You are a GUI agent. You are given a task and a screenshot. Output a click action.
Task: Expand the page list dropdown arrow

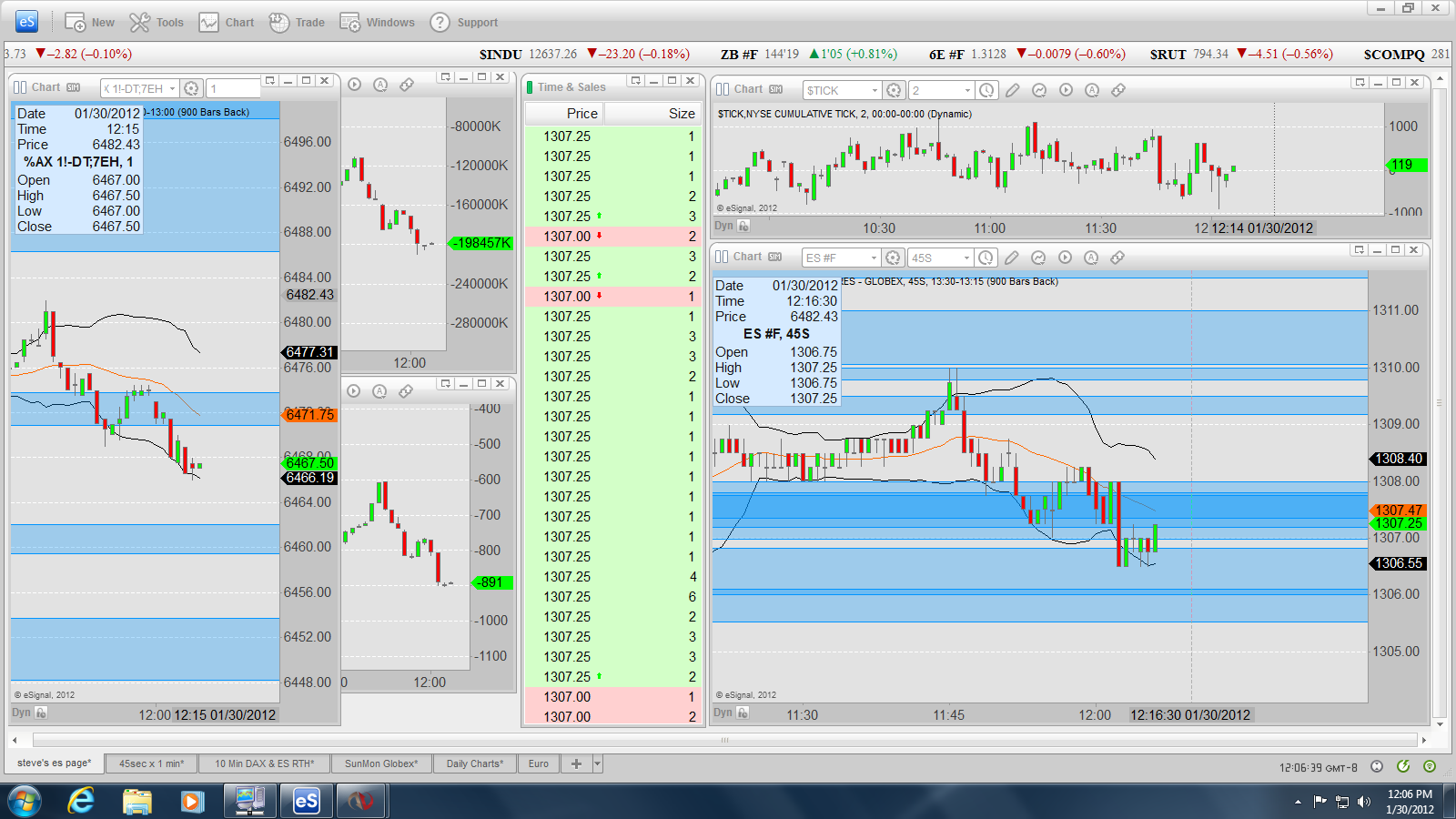click(x=598, y=763)
